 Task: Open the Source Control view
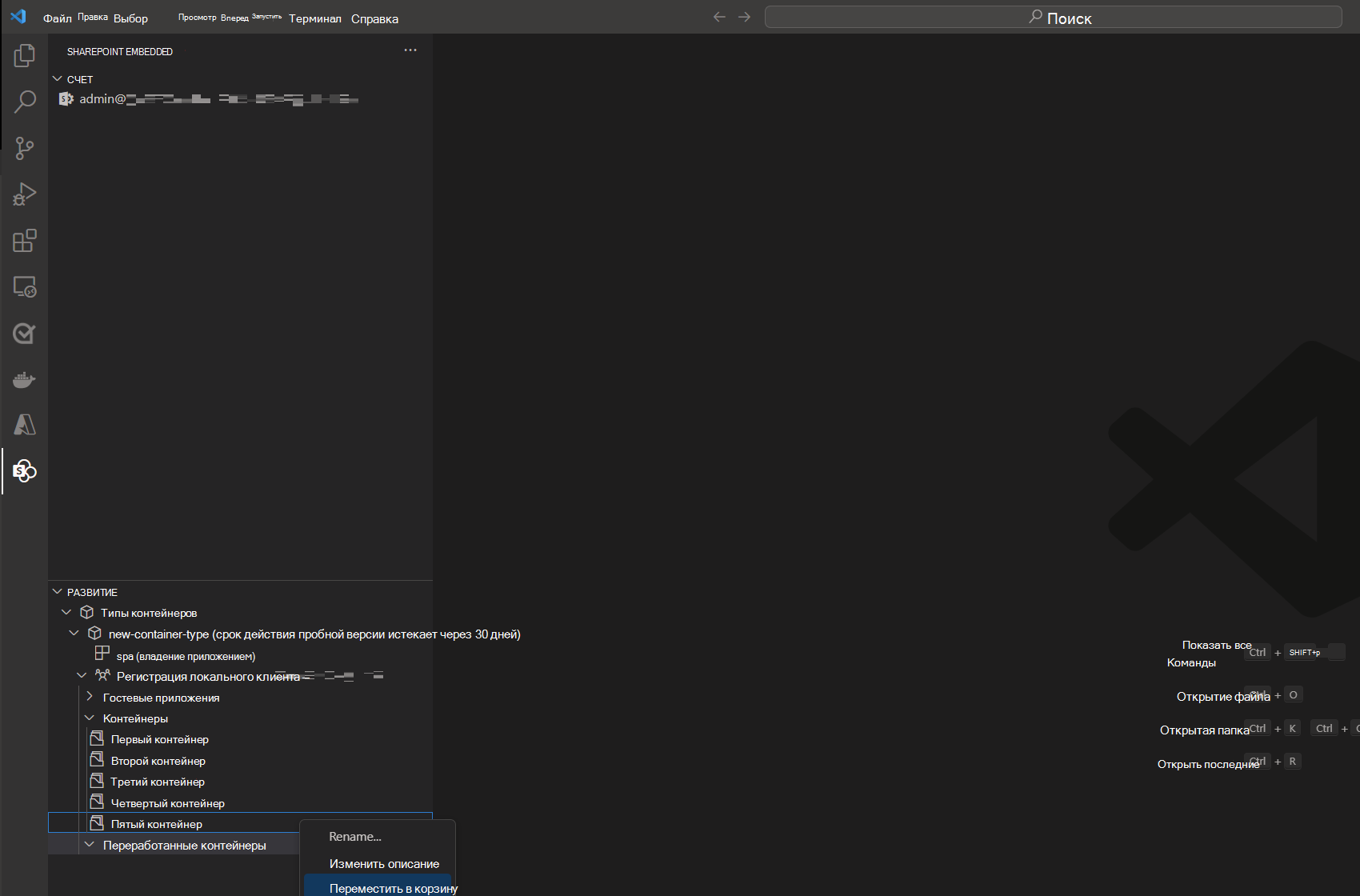tap(25, 148)
